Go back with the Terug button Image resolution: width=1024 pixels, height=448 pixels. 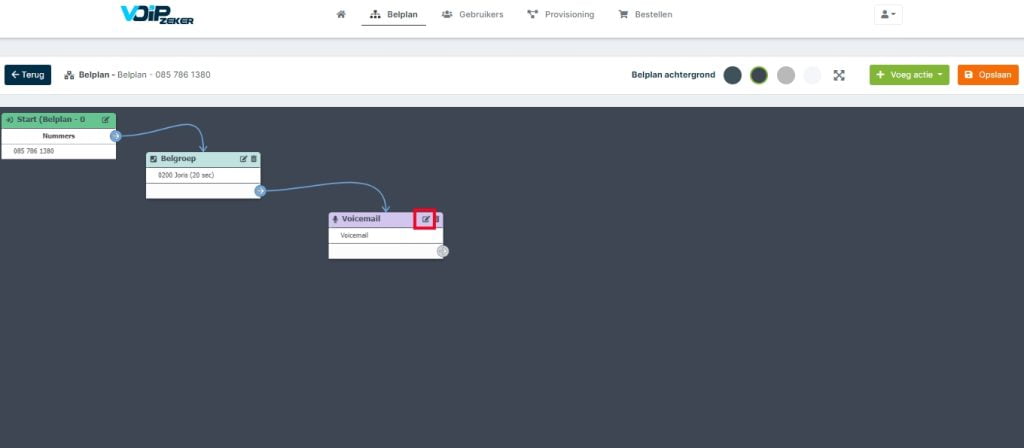(x=27, y=74)
